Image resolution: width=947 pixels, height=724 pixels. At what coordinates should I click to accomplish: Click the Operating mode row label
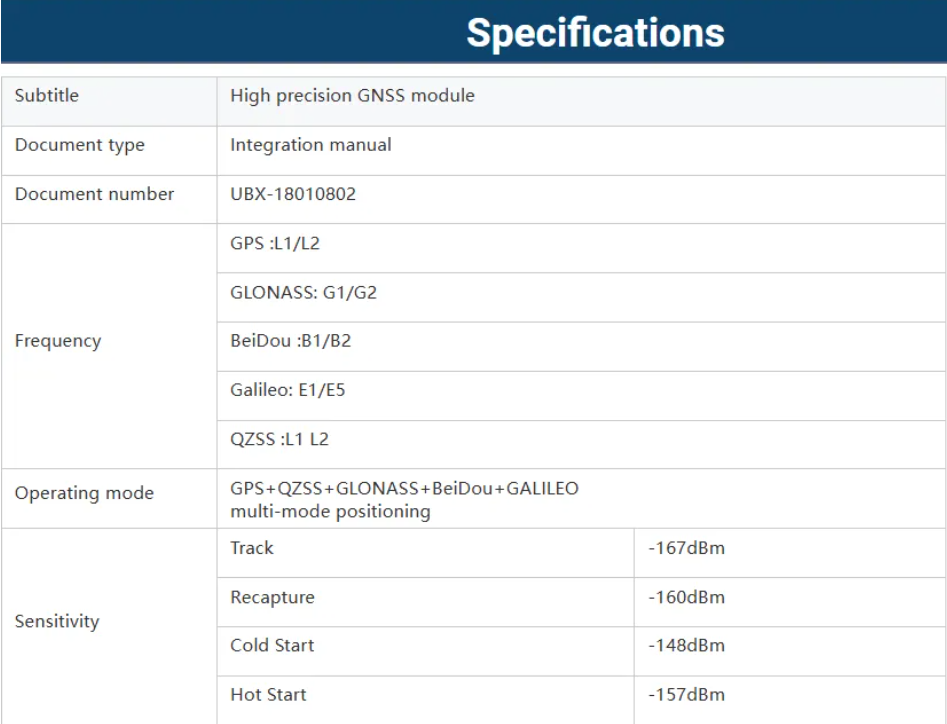(x=84, y=493)
